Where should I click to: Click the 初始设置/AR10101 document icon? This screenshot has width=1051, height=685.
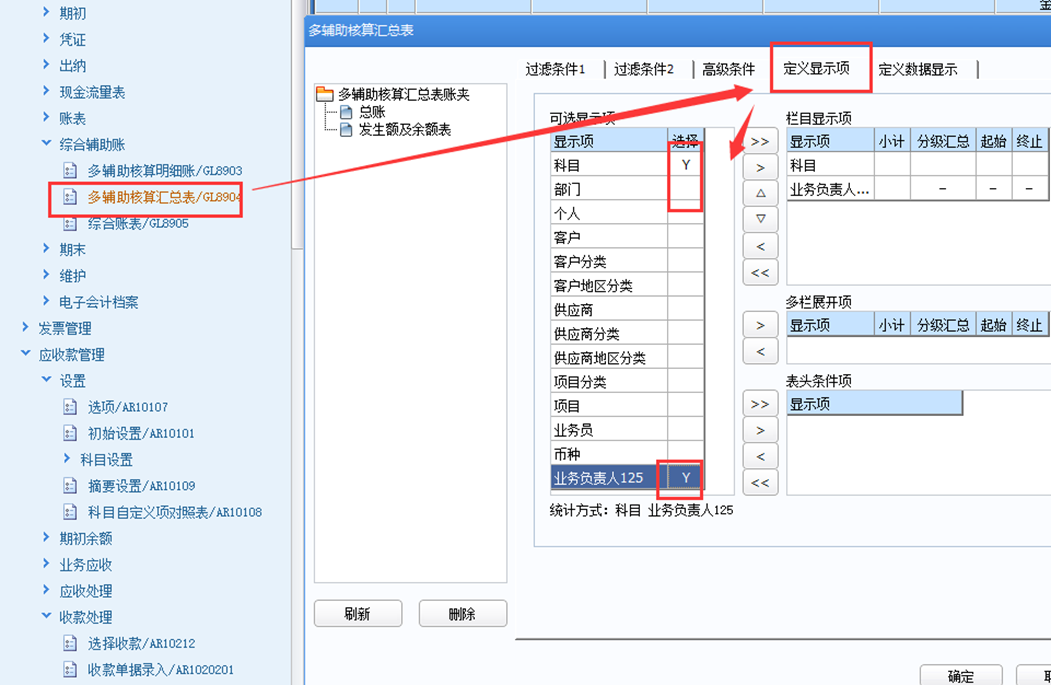coord(70,433)
